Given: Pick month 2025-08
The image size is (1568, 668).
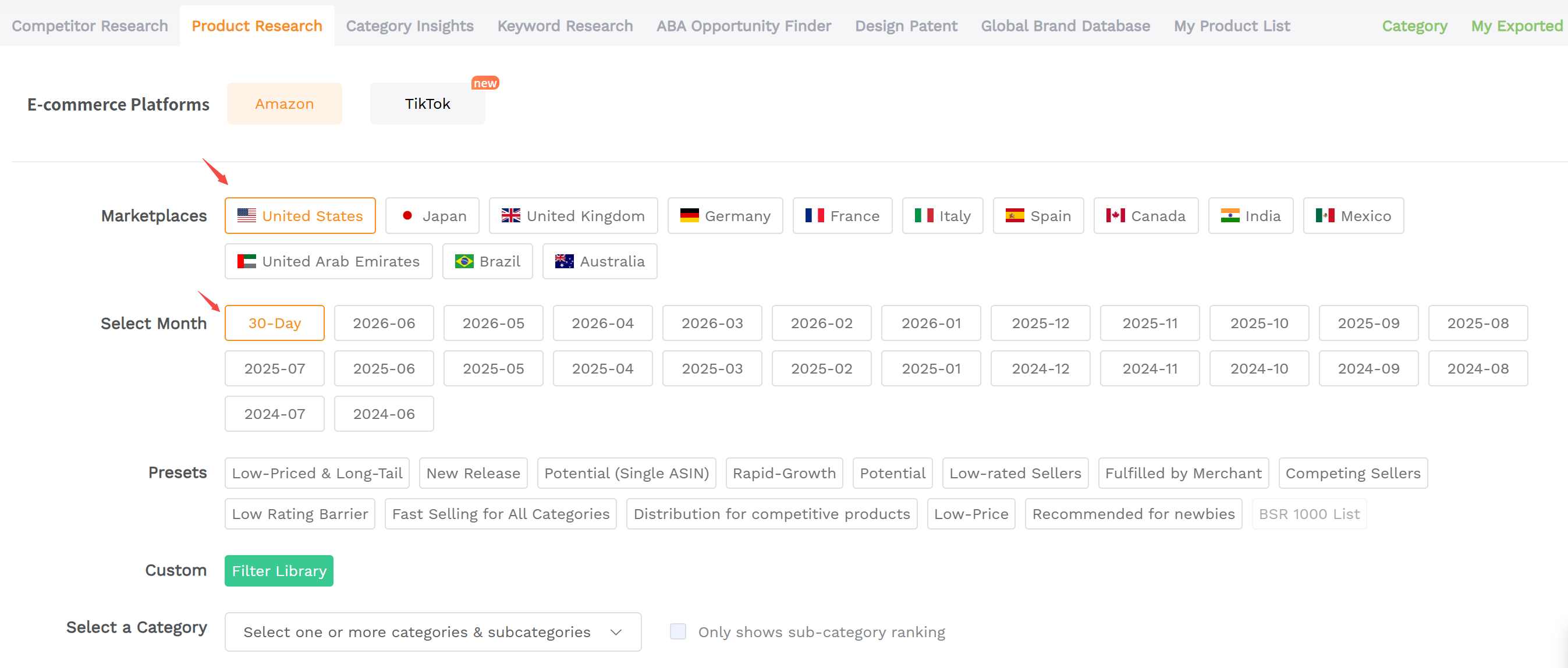Looking at the screenshot, I should point(1478,323).
